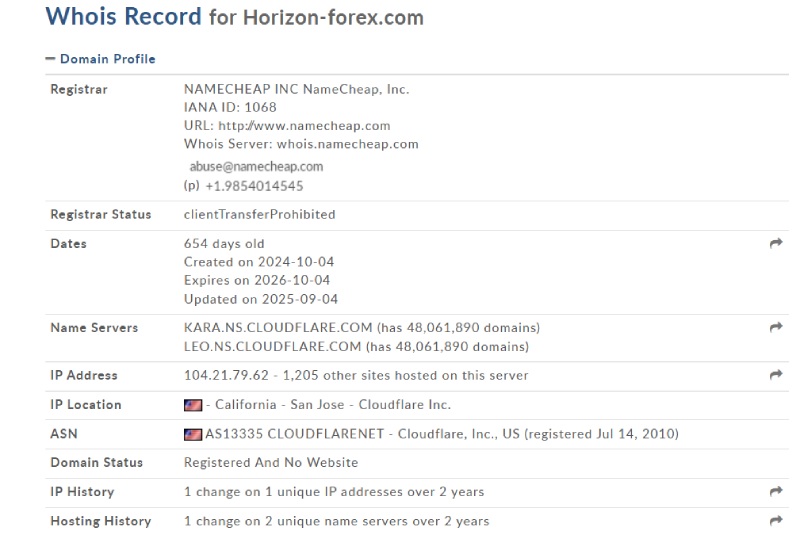Click the IP Location row label

(x=86, y=405)
